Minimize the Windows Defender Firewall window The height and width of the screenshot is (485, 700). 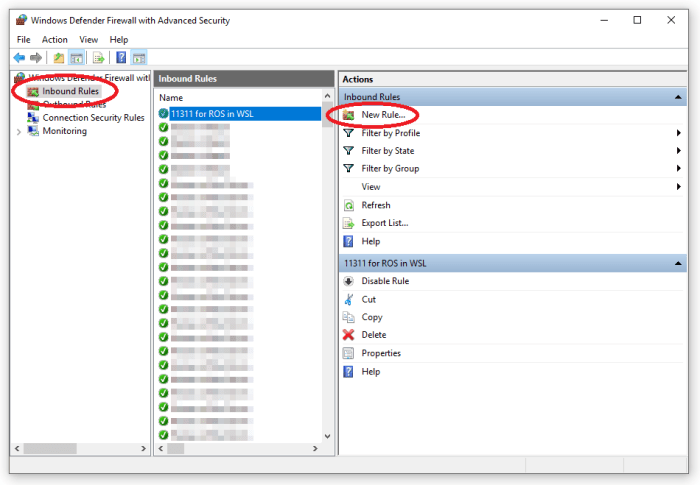tap(604, 20)
